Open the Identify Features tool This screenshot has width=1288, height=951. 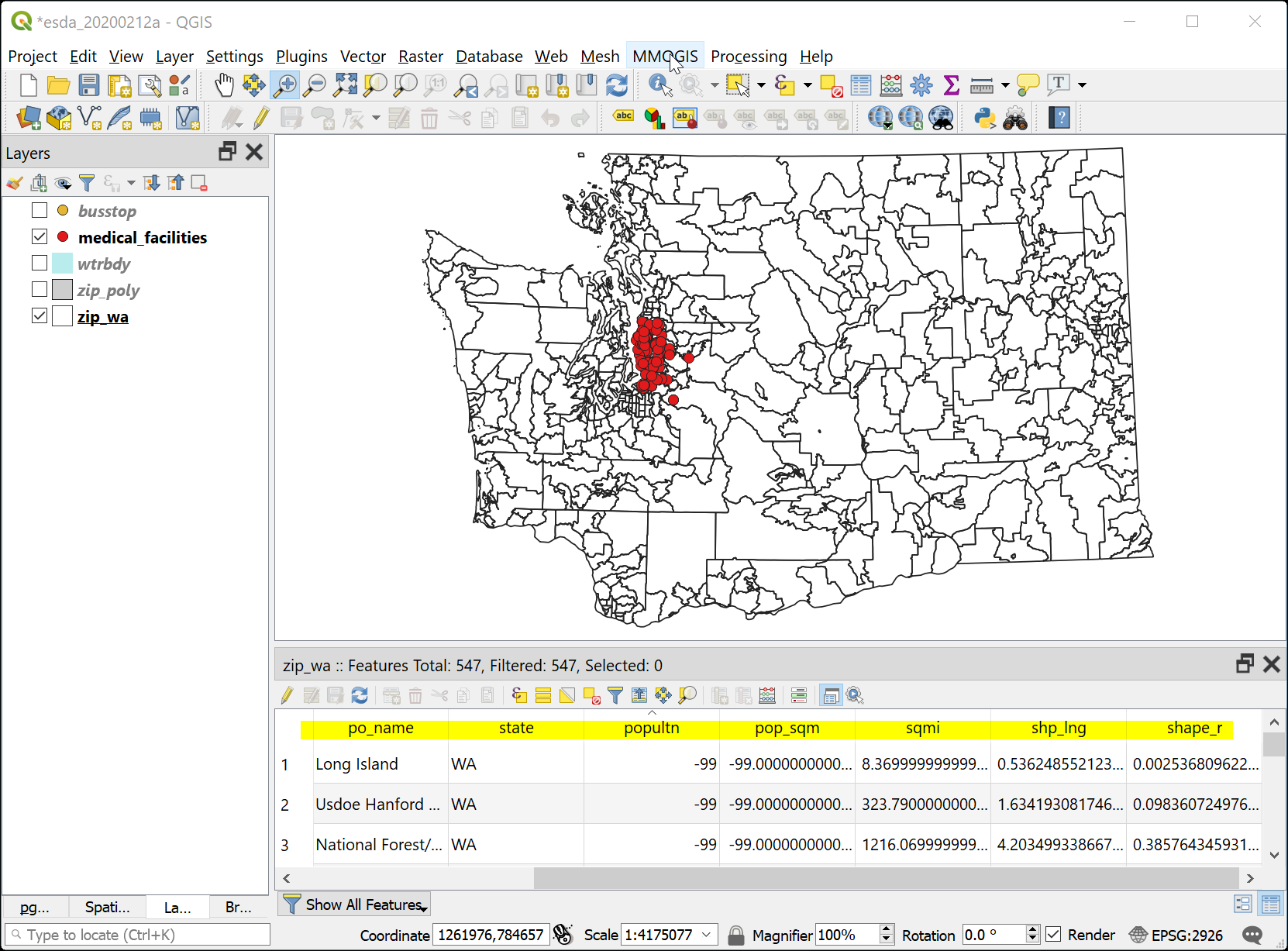click(658, 85)
